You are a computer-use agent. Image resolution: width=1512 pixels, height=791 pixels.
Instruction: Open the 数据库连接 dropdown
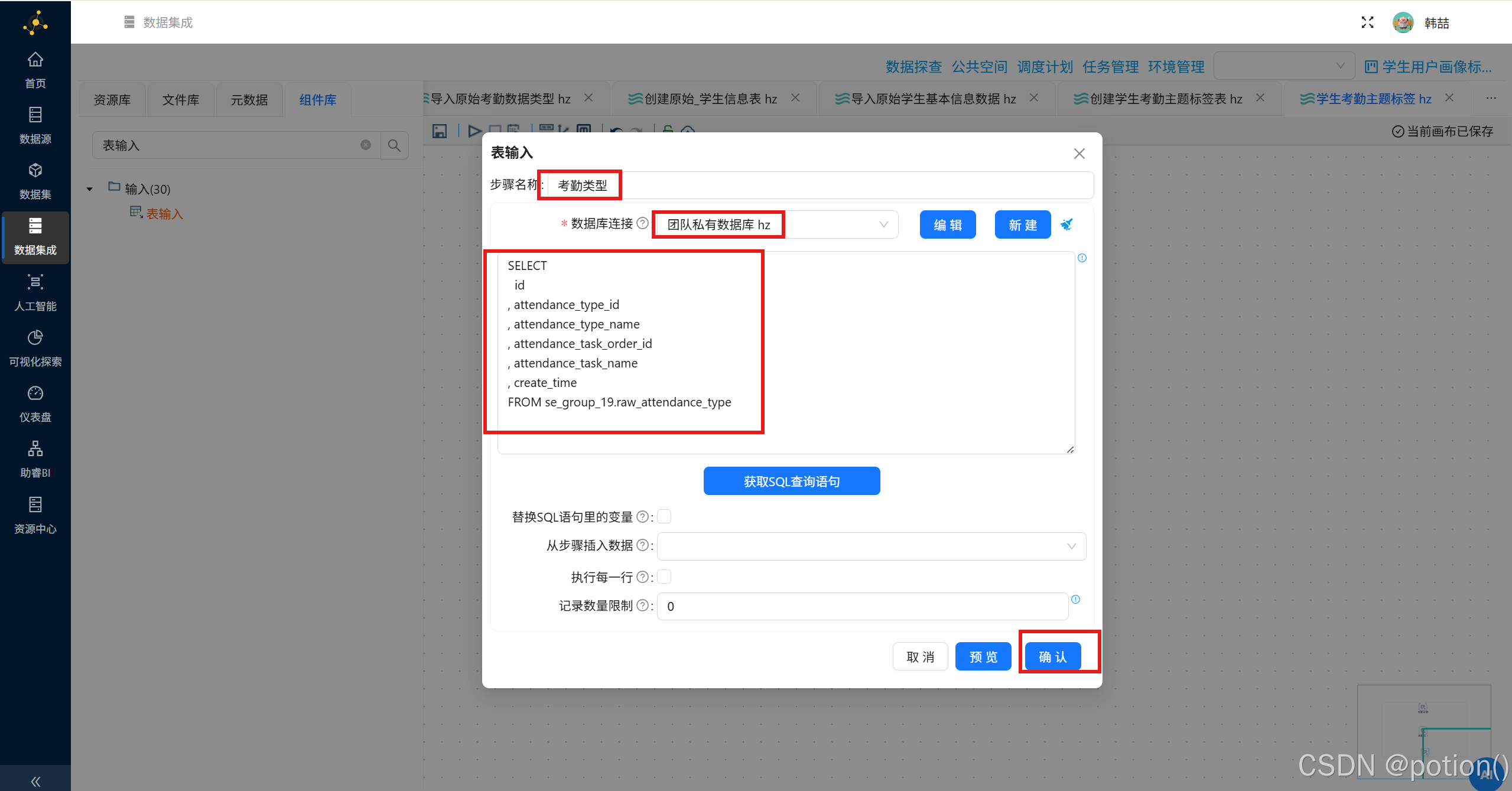coord(777,224)
